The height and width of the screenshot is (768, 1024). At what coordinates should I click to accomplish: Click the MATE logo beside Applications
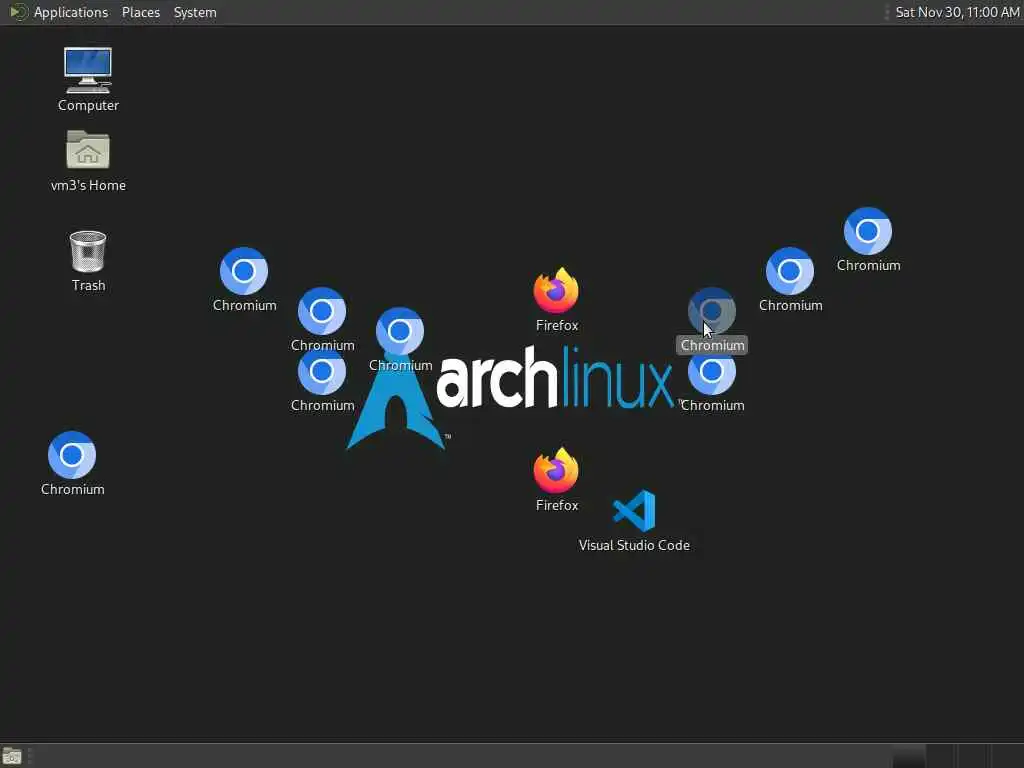tap(18, 12)
